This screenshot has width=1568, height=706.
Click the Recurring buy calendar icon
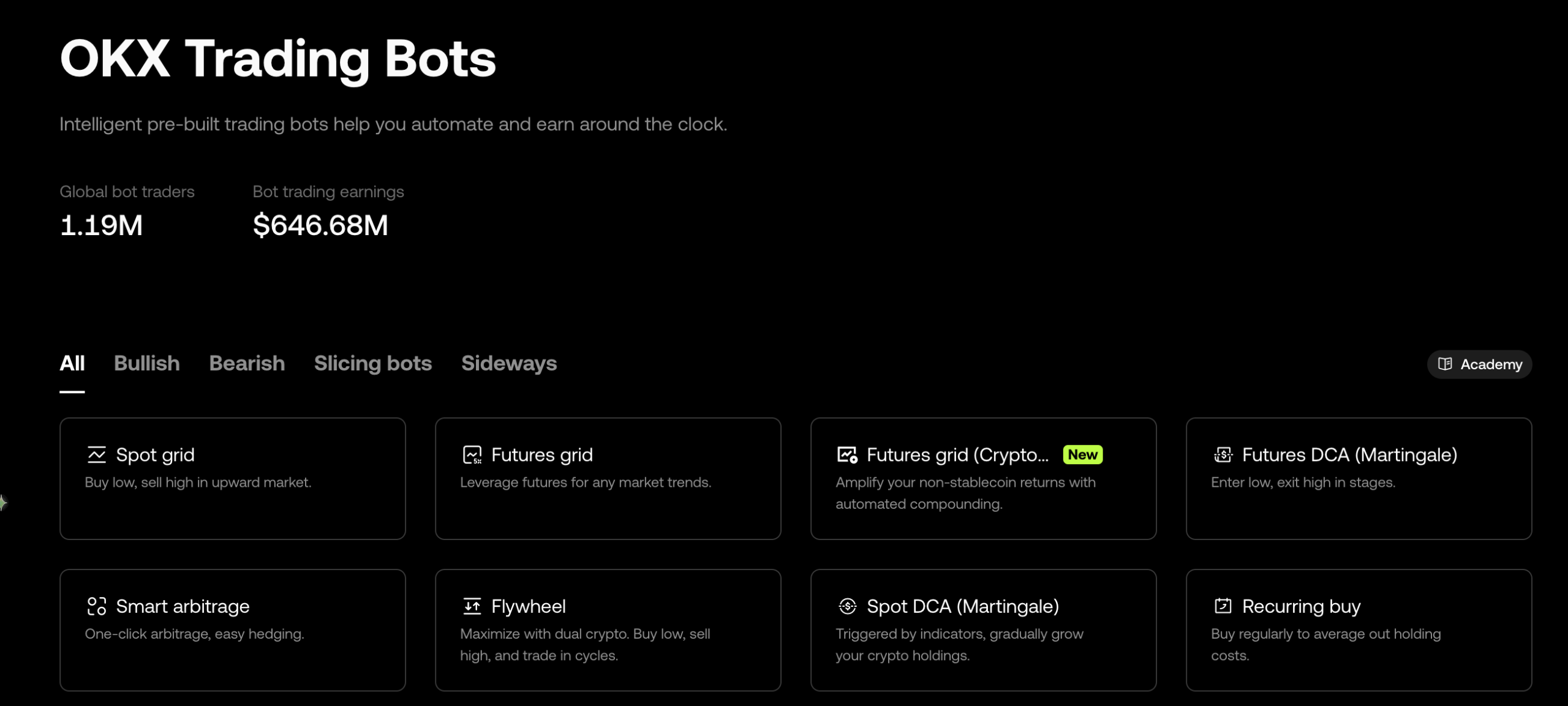pyautogui.click(x=1223, y=606)
